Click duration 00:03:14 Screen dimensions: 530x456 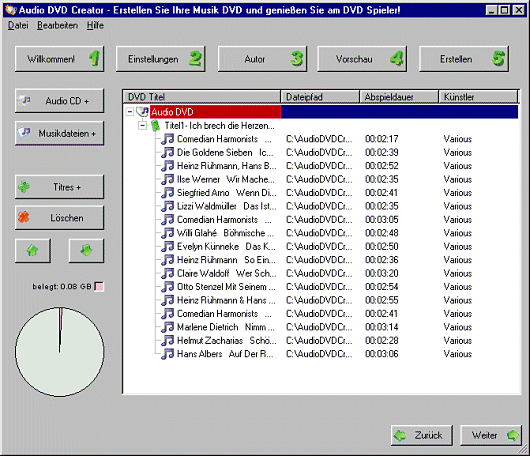click(x=382, y=327)
